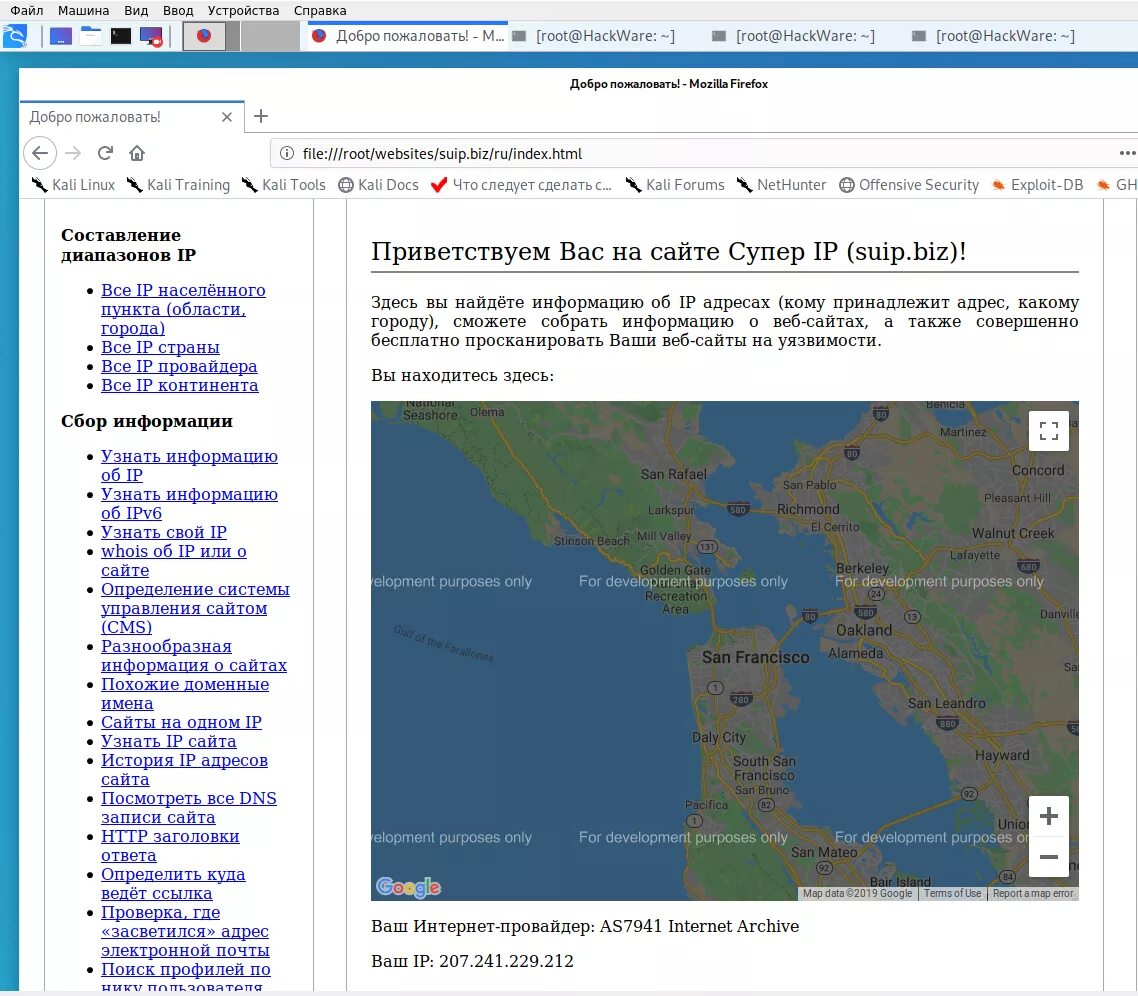Open the Exploit-DB bookmark
This screenshot has width=1138, height=996.
[1038, 185]
